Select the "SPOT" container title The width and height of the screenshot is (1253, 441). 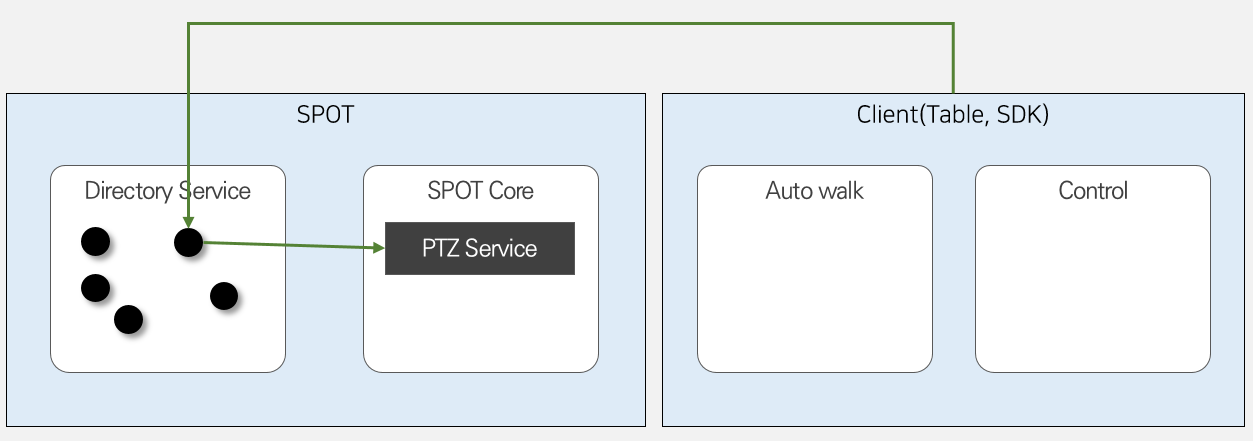[x=325, y=114]
